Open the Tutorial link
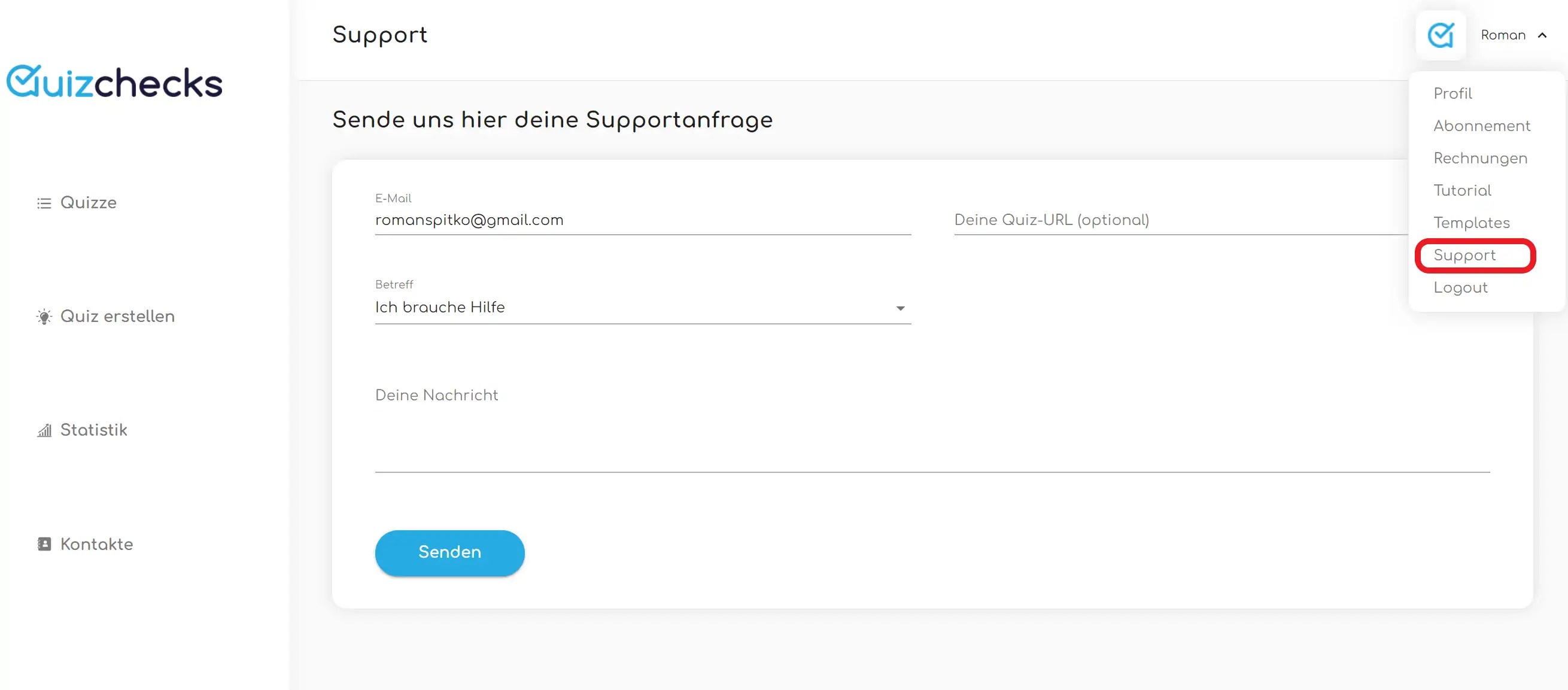The image size is (1568, 690). click(x=1462, y=190)
